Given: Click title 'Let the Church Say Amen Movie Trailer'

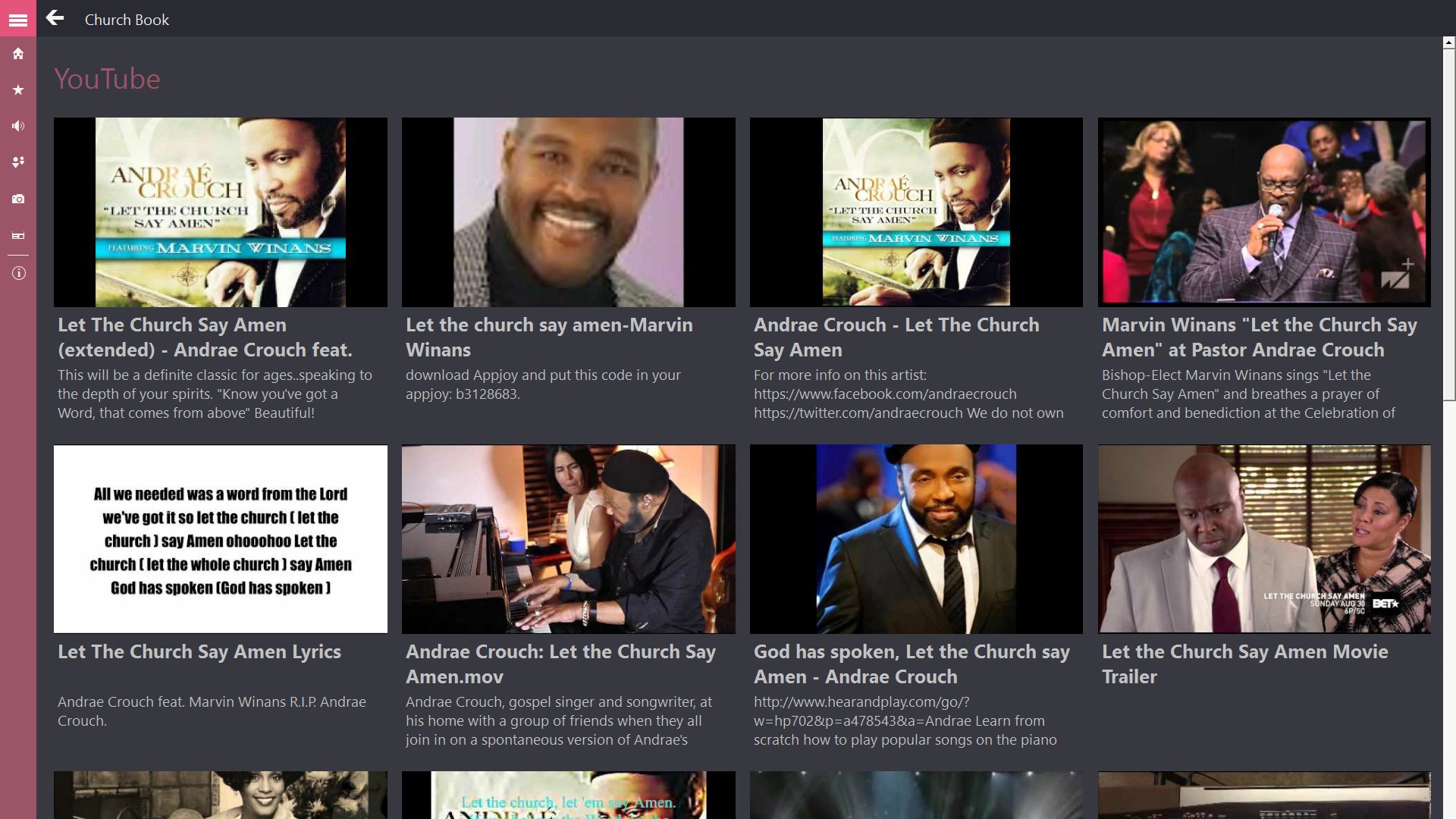Looking at the screenshot, I should click(1244, 664).
